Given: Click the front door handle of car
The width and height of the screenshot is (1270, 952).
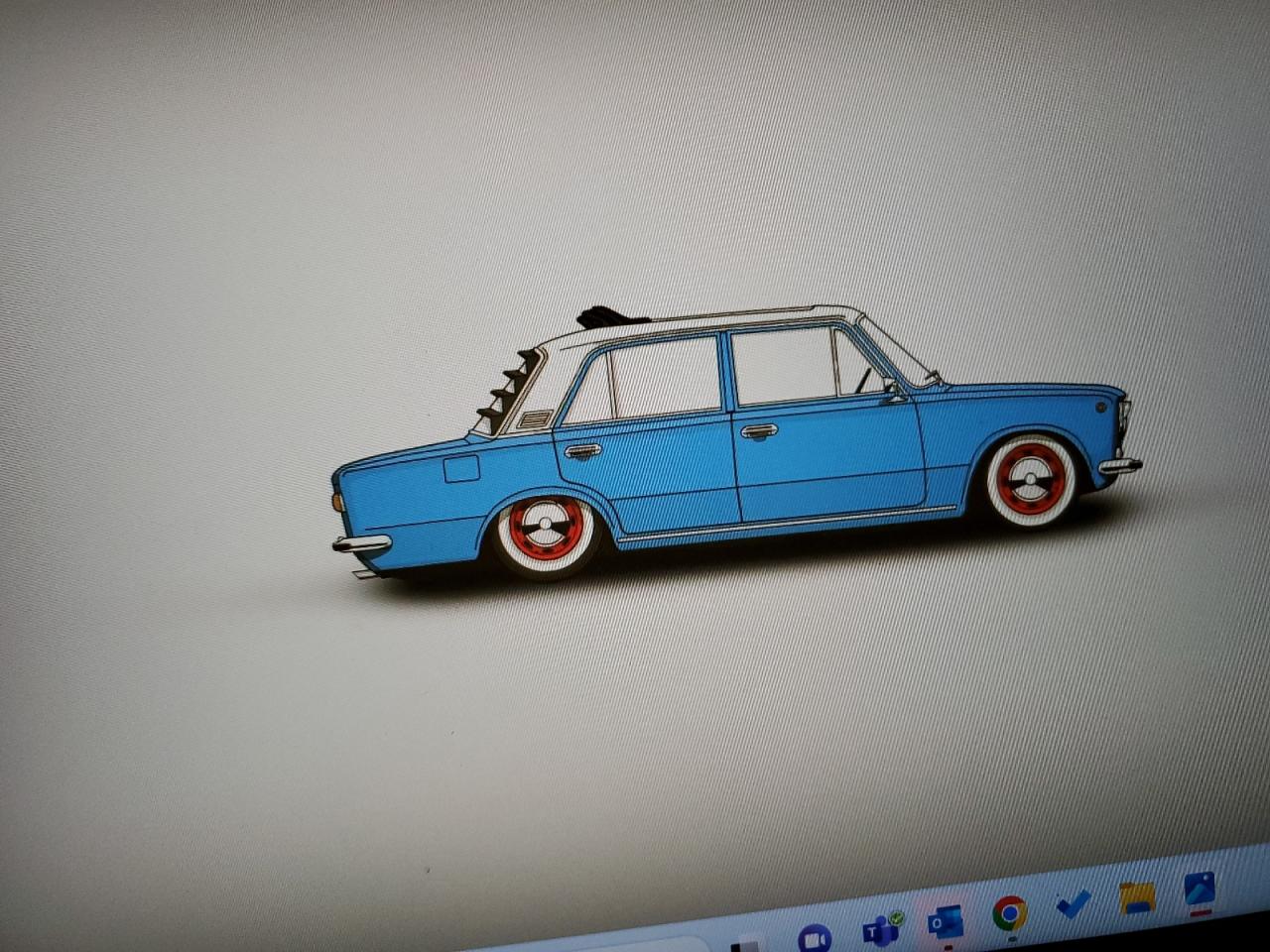Looking at the screenshot, I should [x=758, y=431].
